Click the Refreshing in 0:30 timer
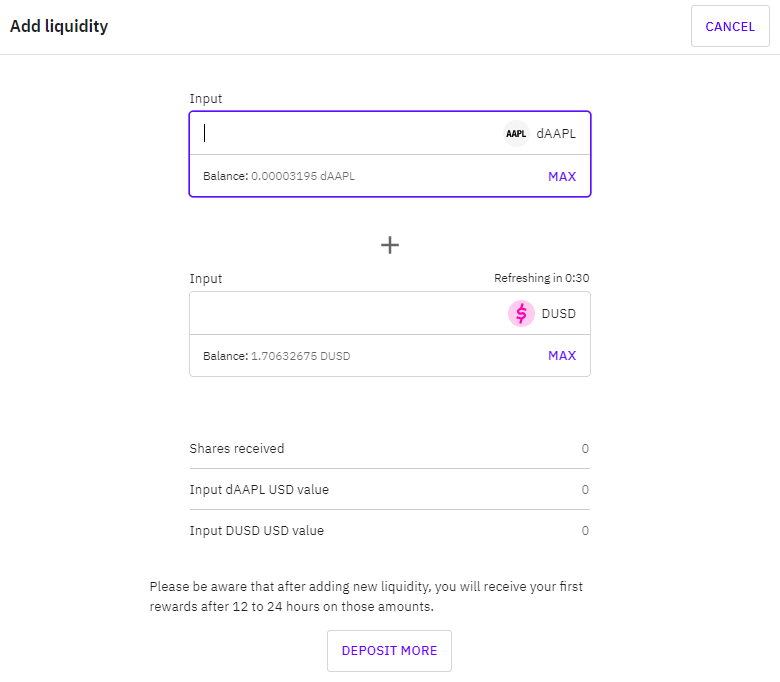The width and height of the screenshot is (780, 682). pos(541,278)
